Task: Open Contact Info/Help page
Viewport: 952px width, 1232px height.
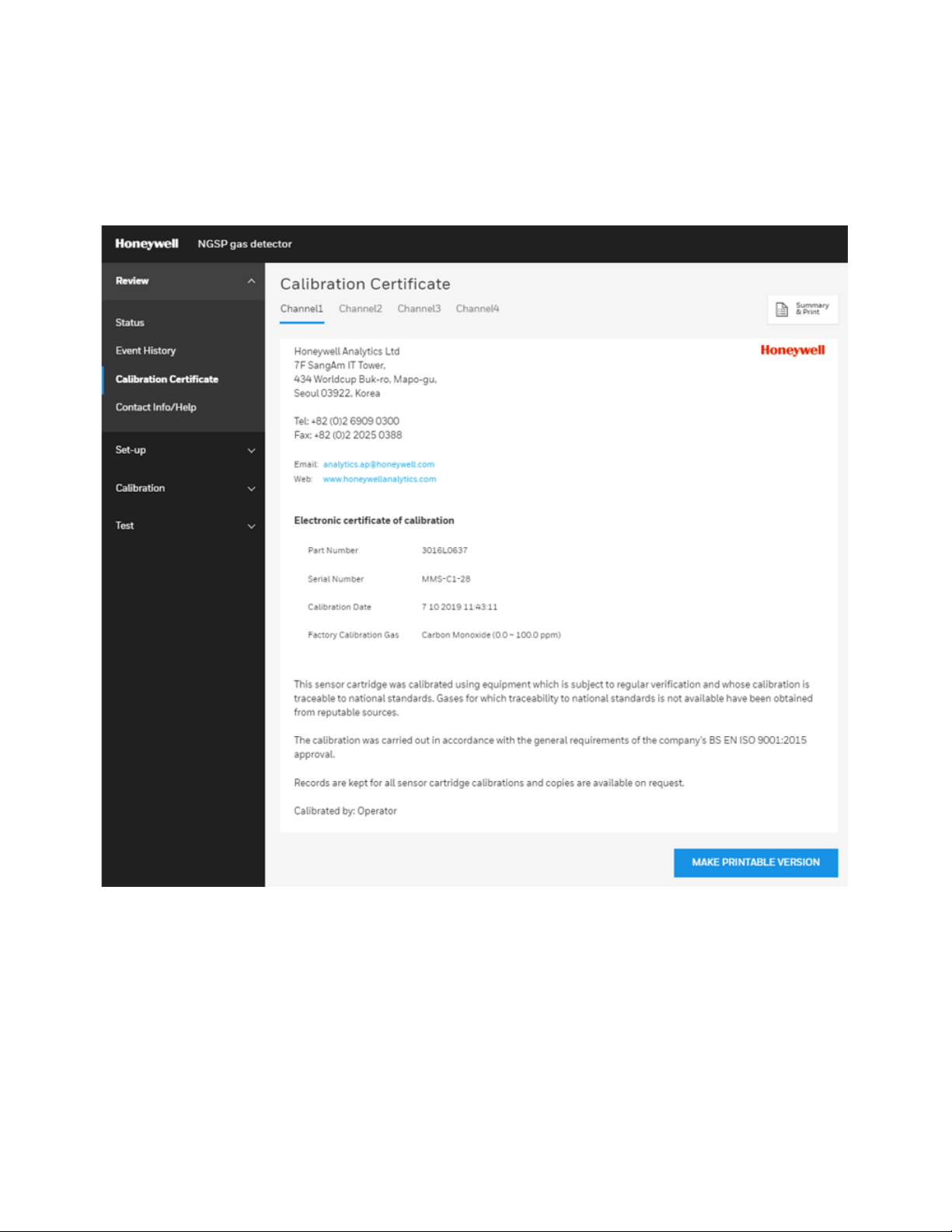Action: [155, 407]
